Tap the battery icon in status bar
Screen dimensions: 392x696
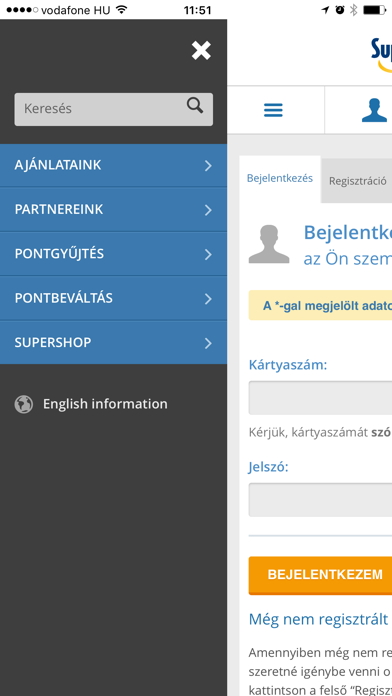(375, 10)
